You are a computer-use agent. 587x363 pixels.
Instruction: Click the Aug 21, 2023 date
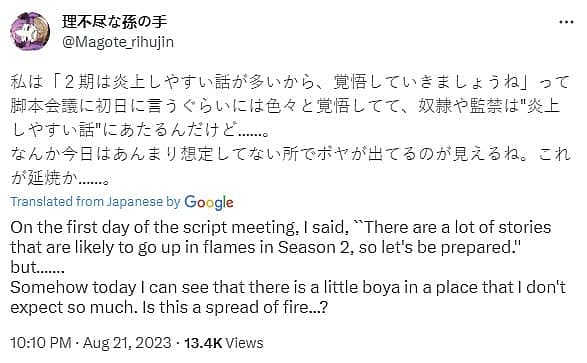coord(127,343)
